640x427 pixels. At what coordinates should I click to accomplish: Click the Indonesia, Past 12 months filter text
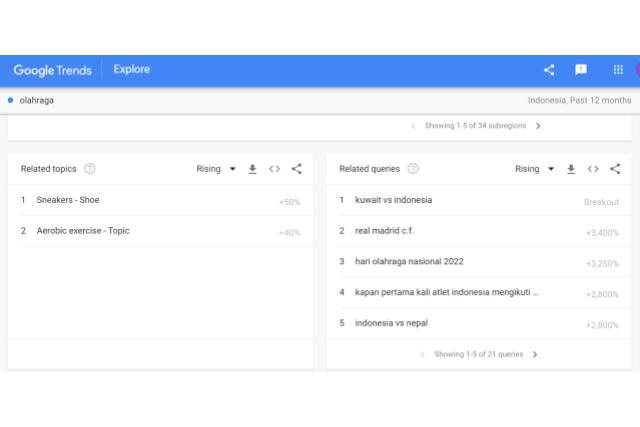(x=579, y=100)
